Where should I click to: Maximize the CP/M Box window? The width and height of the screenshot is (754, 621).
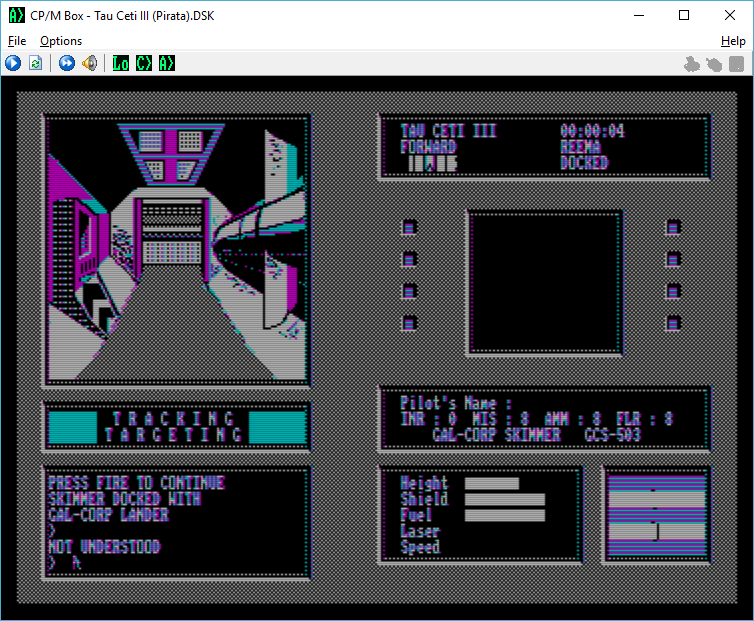(x=684, y=15)
